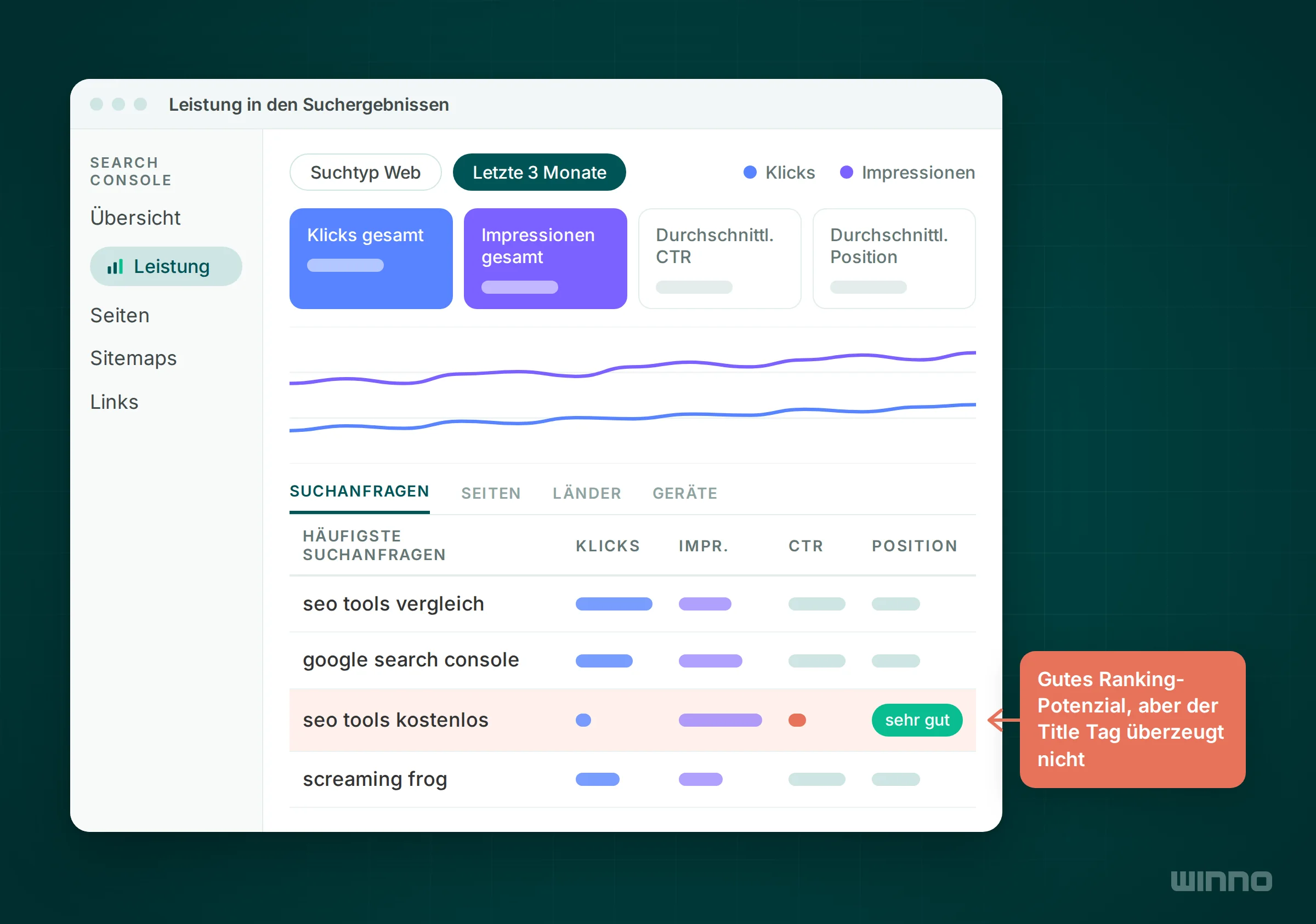1316x924 pixels.
Task: Select the query seo tools kostenlos
Action: [395, 720]
